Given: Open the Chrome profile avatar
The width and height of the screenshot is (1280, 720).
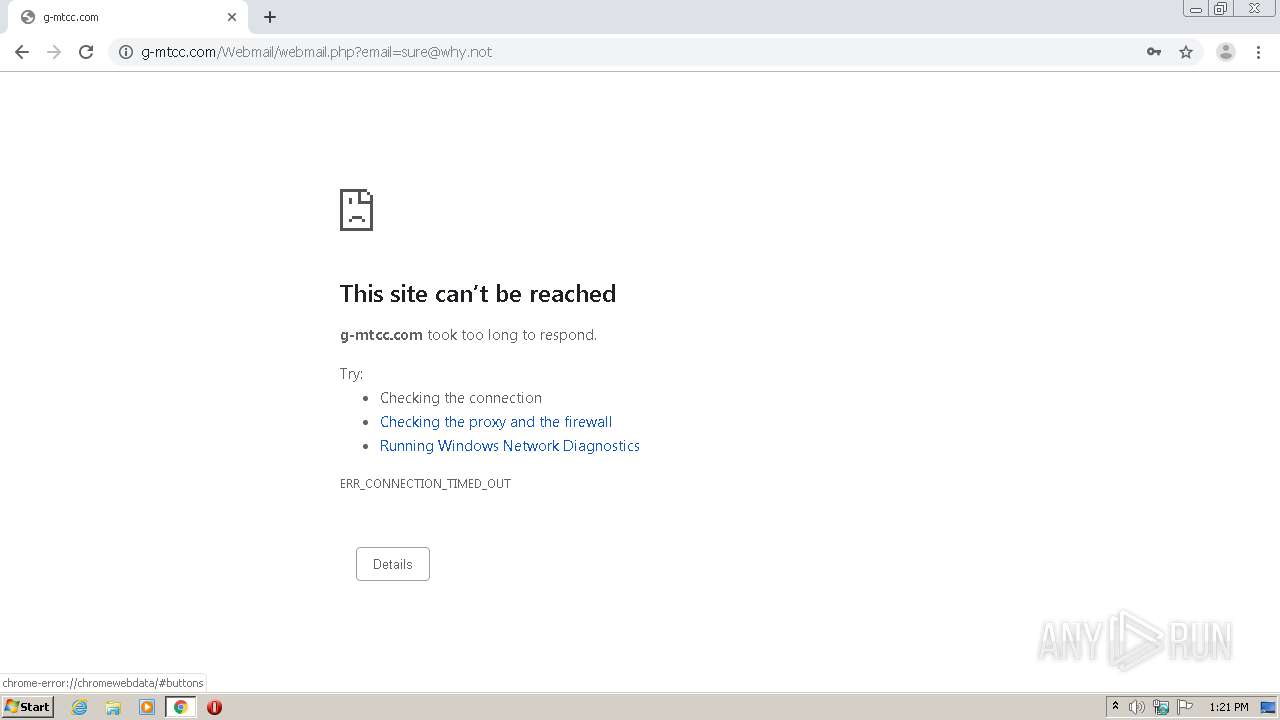Looking at the screenshot, I should pyautogui.click(x=1226, y=52).
